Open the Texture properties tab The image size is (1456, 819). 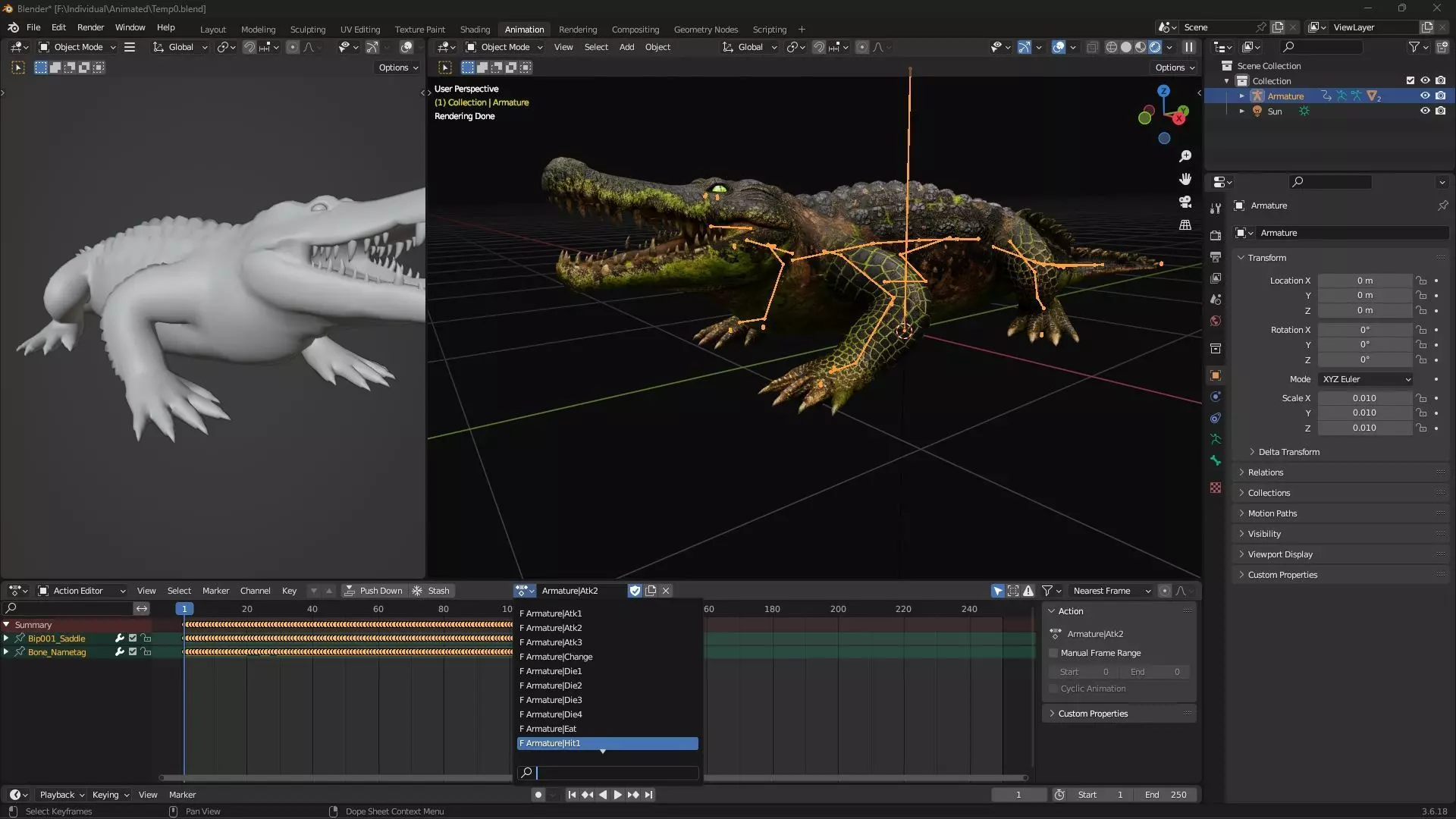(x=1216, y=488)
